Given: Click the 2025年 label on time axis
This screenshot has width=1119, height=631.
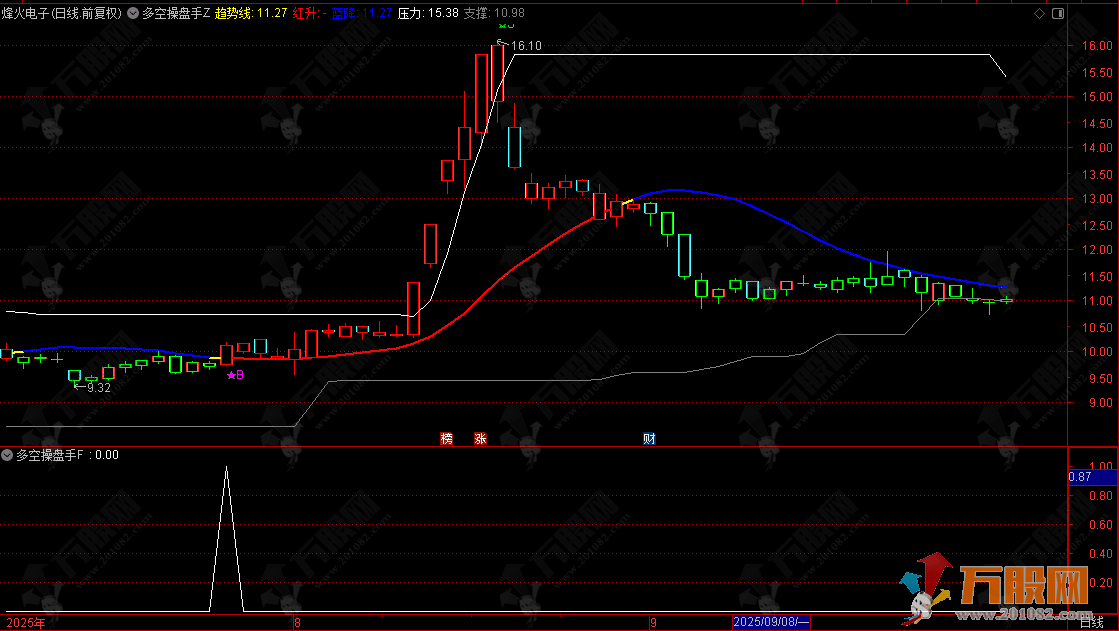Looking at the screenshot, I should point(26,623).
